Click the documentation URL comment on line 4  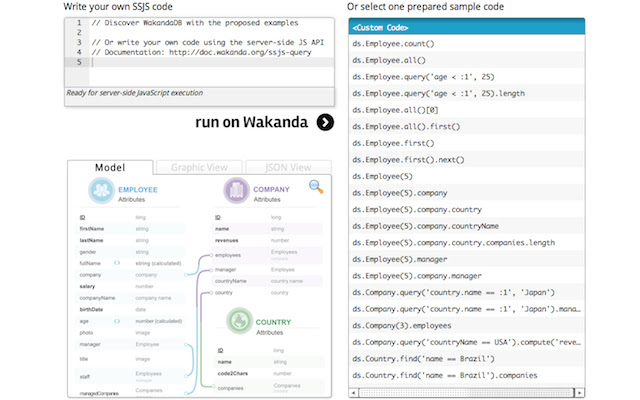(x=240, y=52)
